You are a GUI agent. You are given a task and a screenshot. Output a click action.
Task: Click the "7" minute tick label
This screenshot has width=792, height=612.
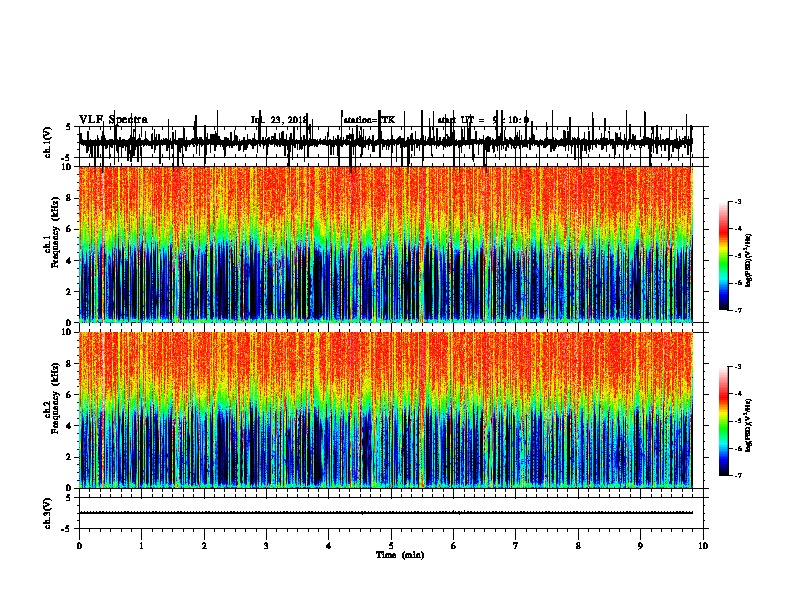(516, 546)
